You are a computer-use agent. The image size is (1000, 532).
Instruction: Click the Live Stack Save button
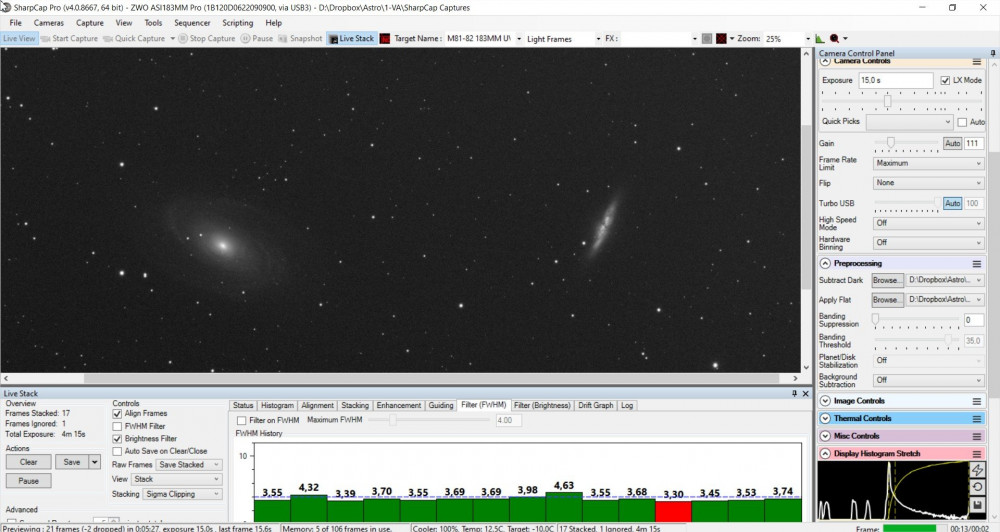(72, 462)
